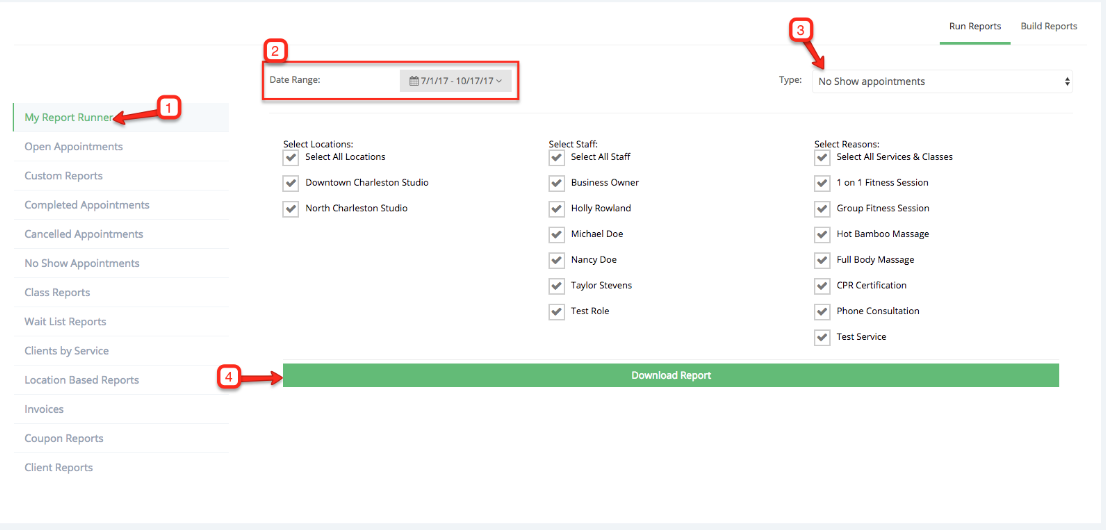The width and height of the screenshot is (1106, 530).
Task: Toggle the CPR Certification checkbox
Action: coord(822,286)
